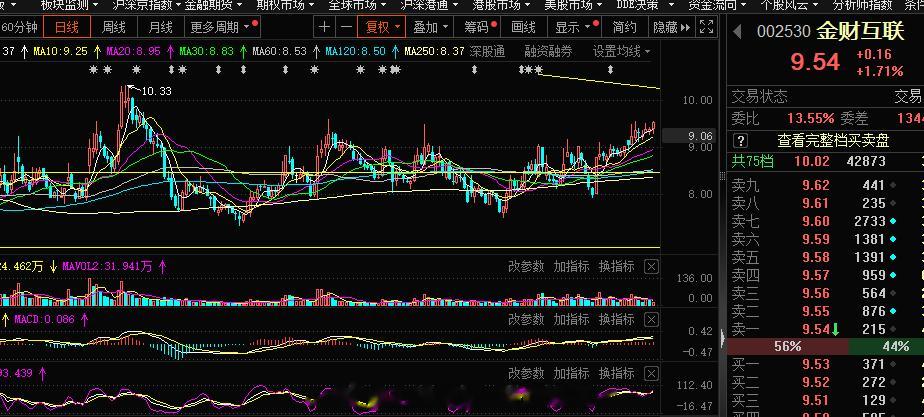Open 期权市场 menu
This screenshot has height=417, width=924.
(285, 5)
